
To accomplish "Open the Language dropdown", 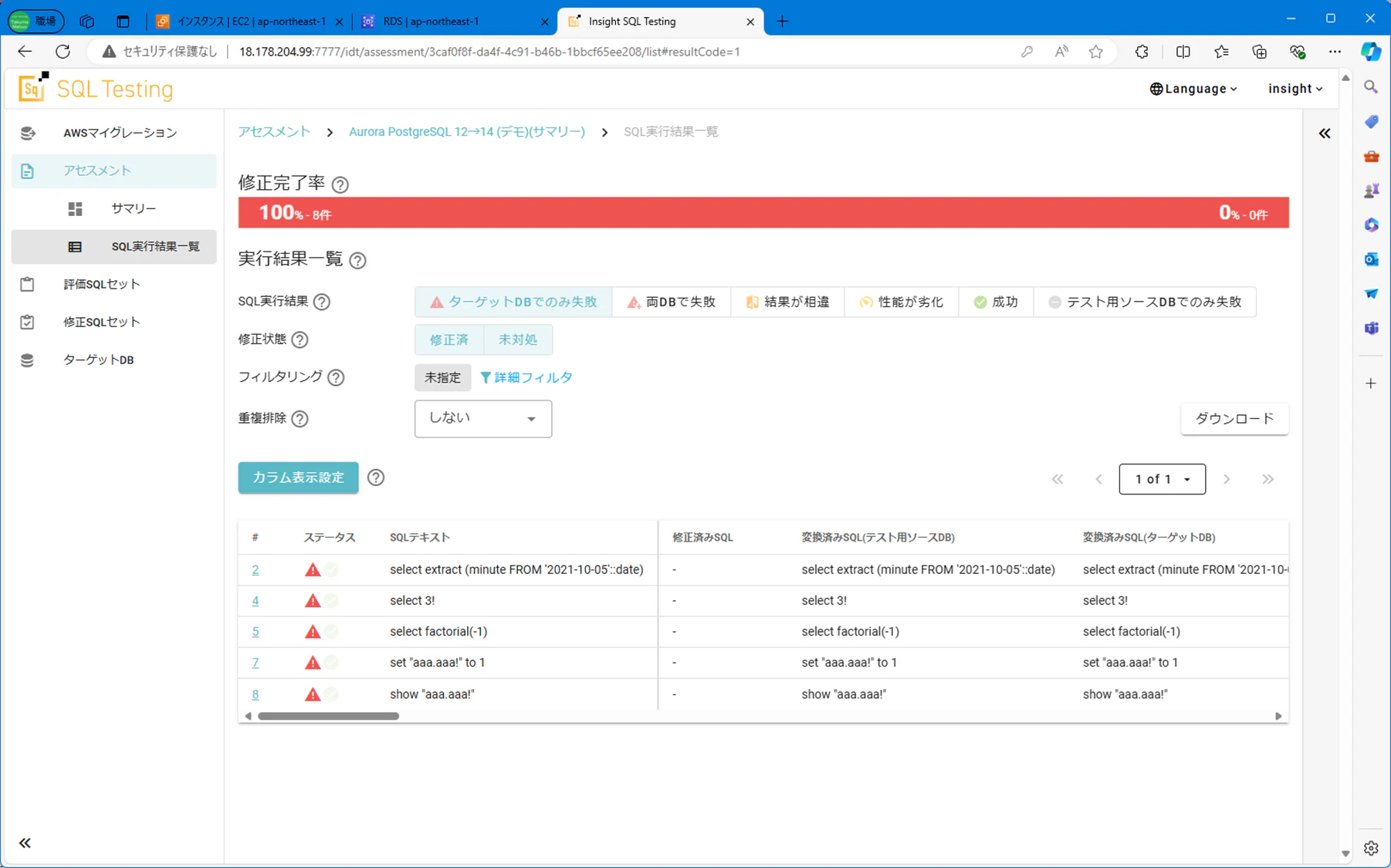I will (x=1193, y=89).
